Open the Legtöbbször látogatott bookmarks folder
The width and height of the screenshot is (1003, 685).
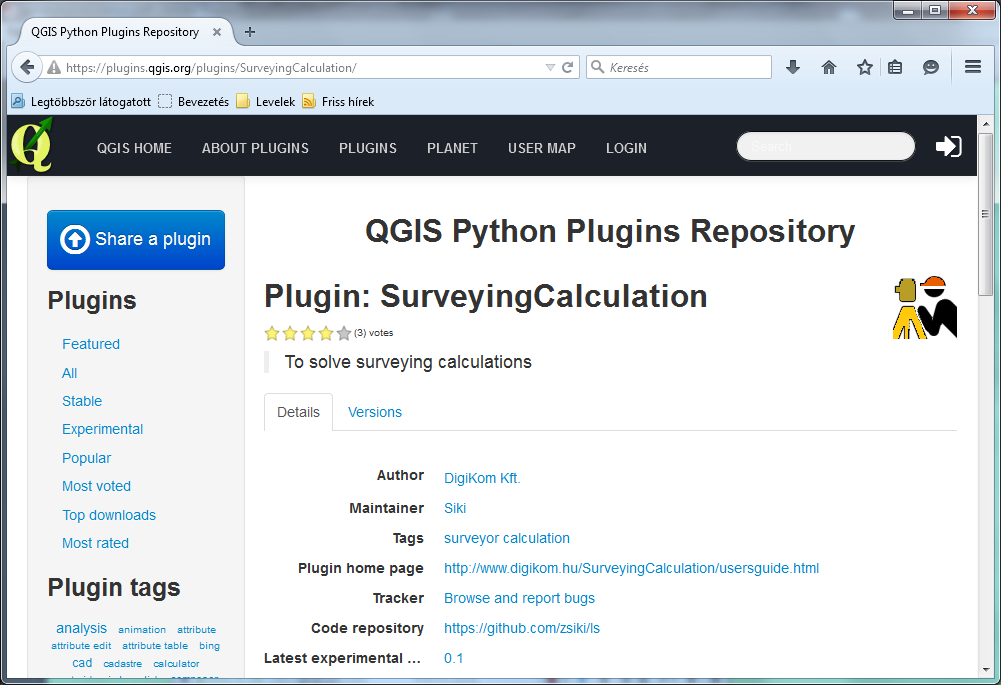click(x=81, y=101)
